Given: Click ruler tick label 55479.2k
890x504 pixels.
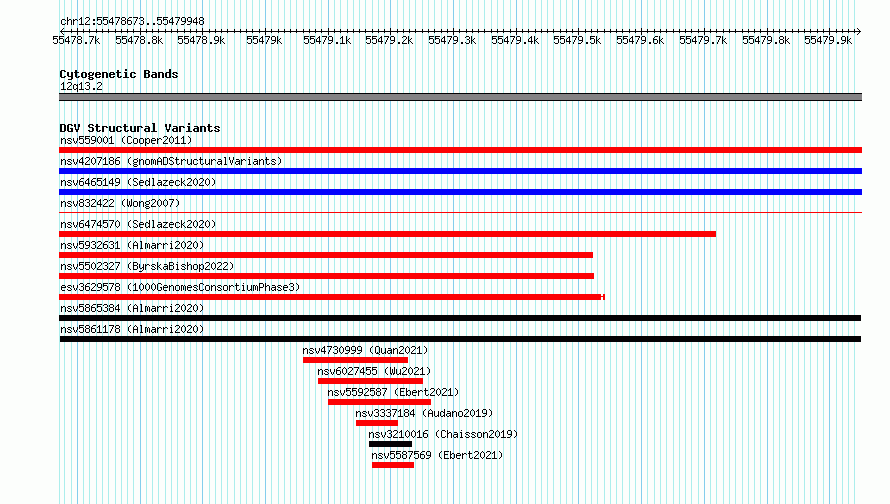Looking at the screenshot, I should 389,40.
